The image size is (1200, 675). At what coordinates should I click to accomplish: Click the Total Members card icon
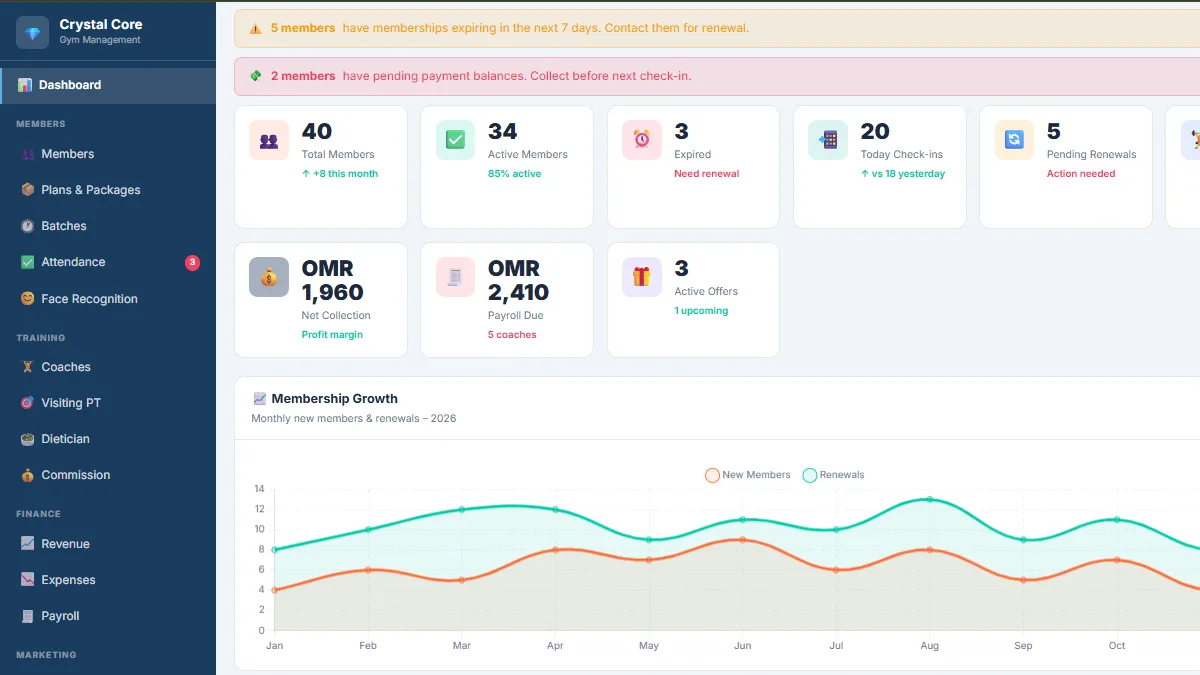(x=269, y=140)
